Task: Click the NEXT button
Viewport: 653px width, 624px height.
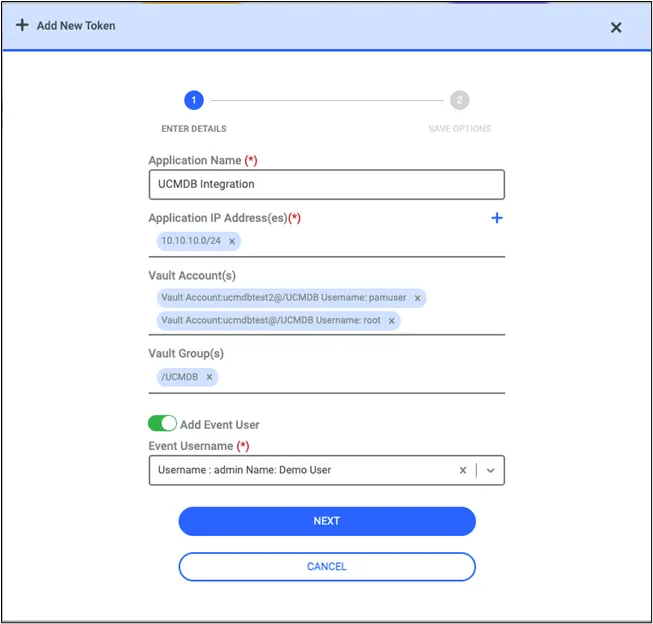Action: (x=327, y=521)
